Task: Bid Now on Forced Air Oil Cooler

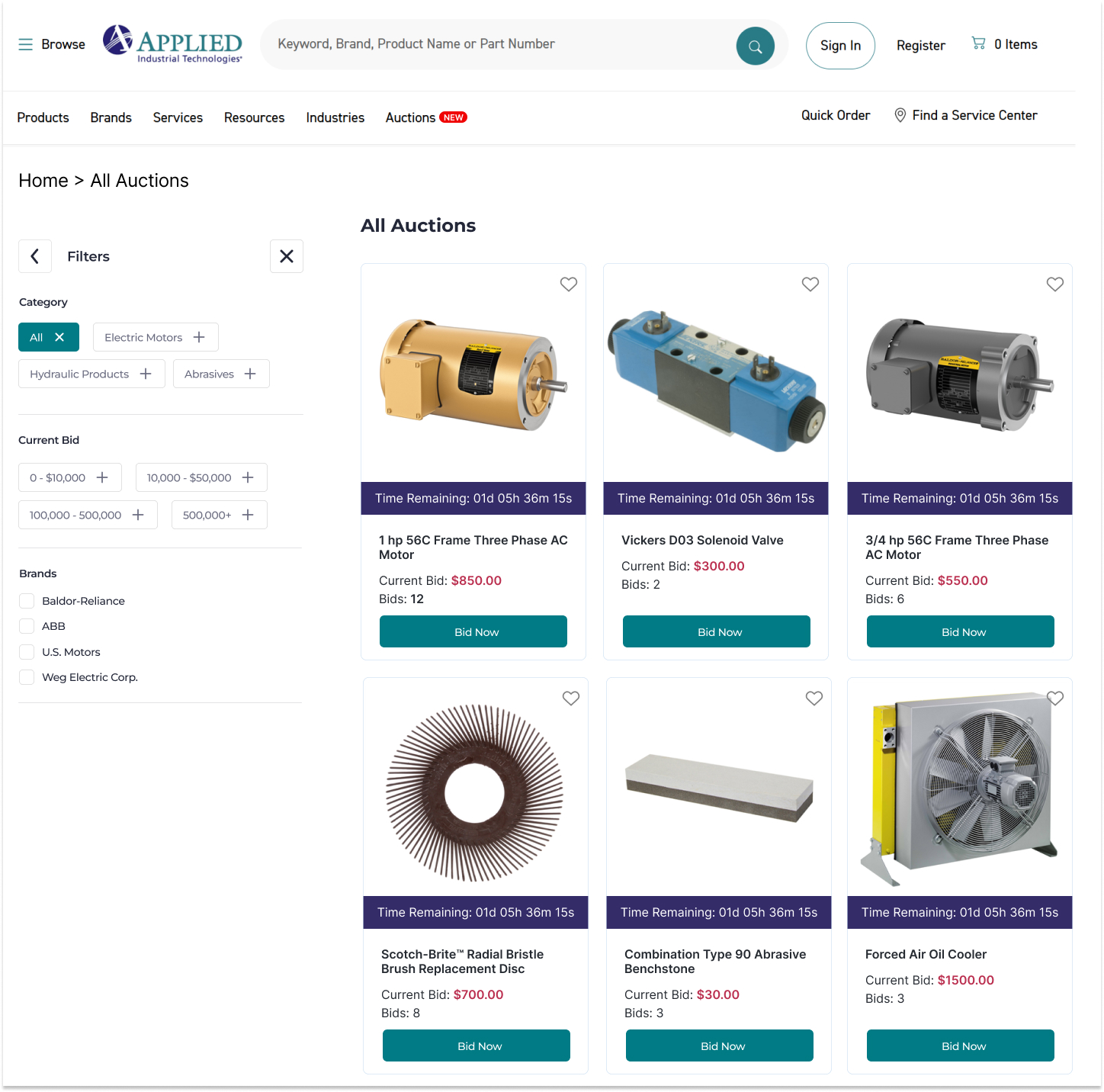Action: (961, 1045)
